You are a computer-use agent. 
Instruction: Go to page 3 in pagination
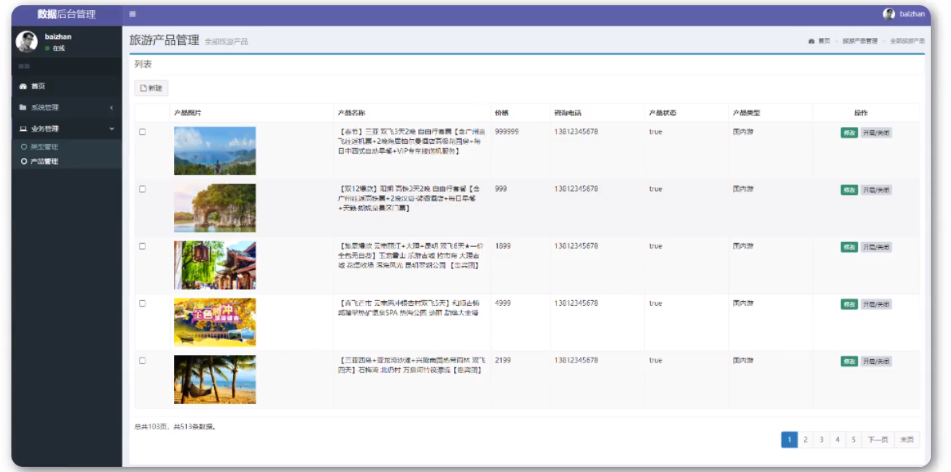point(821,439)
